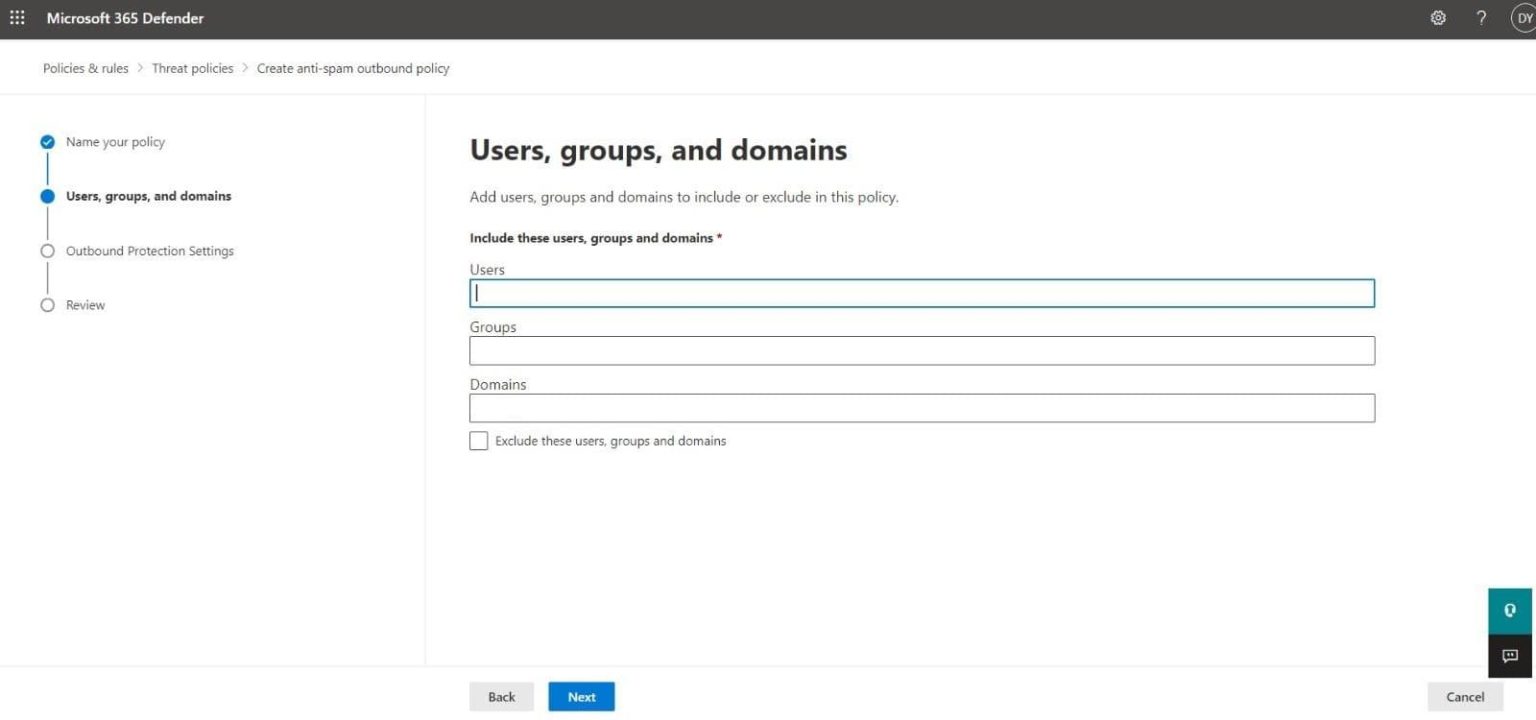The width and height of the screenshot is (1536, 720).
Task: Click inside the Groups input field
Action: (x=922, y=350)
